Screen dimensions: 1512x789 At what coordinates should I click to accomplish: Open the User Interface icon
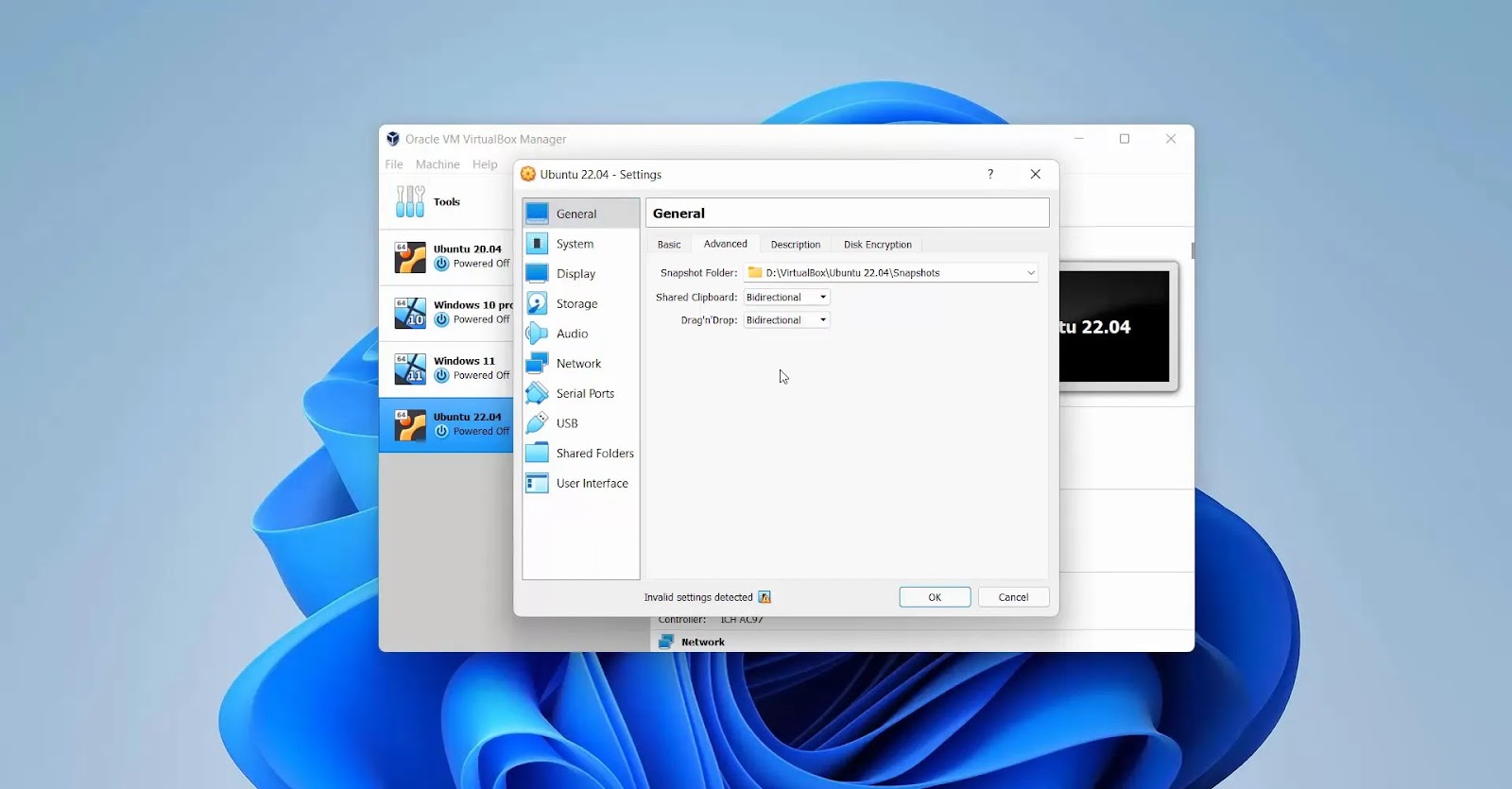pyautogui.click(x=537, y=483)
